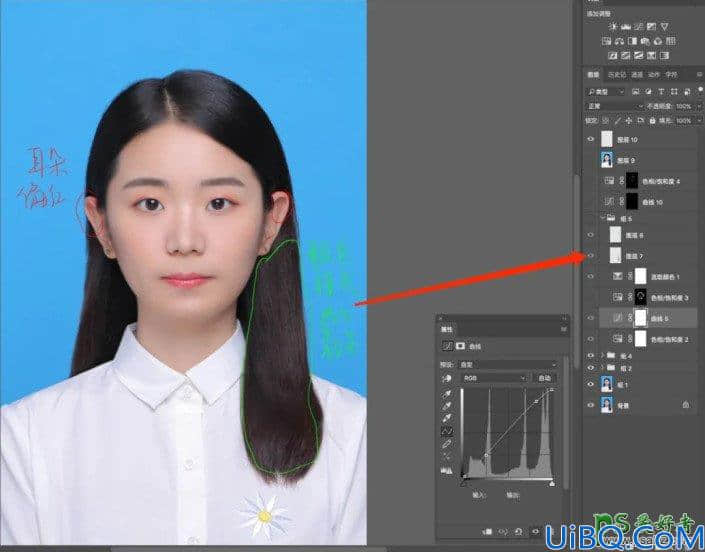This screenshot has width=705, height=552.
Task: Add a Levels adjustment layer
Action: tap(625, 27)
